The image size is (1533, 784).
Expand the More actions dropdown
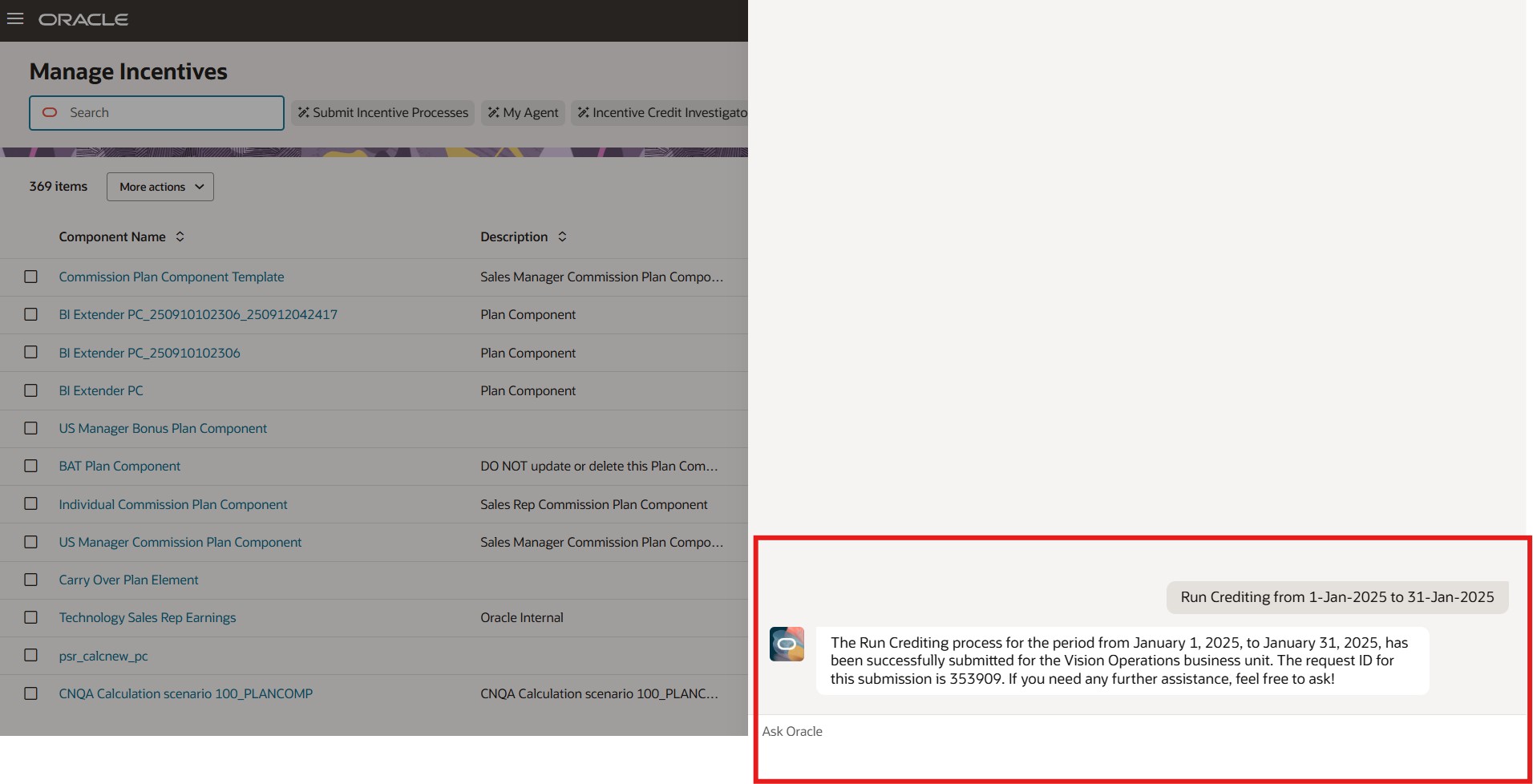click(x=160, y=187)
